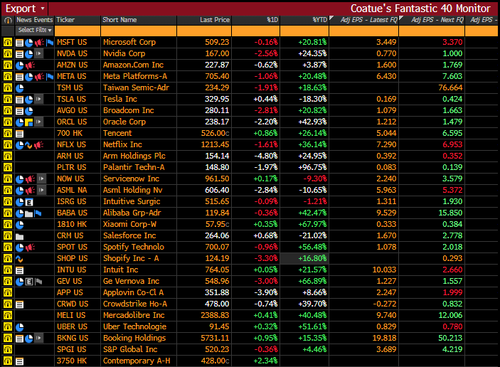Select the Adj EPS - Latest FQ column header

pos(369,20)
